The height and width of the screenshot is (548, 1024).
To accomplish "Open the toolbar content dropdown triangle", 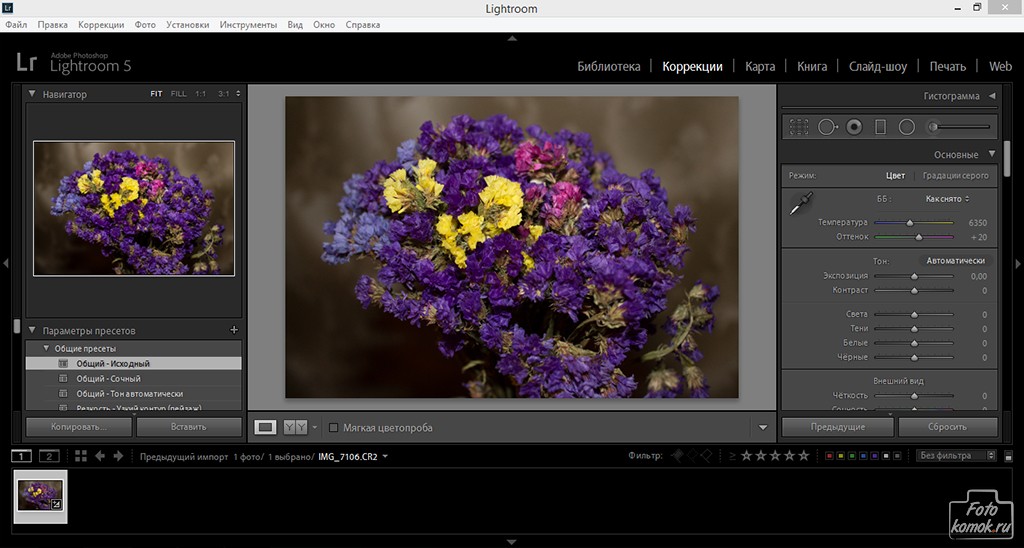I will pyautogui.click(x=763, y=428).
